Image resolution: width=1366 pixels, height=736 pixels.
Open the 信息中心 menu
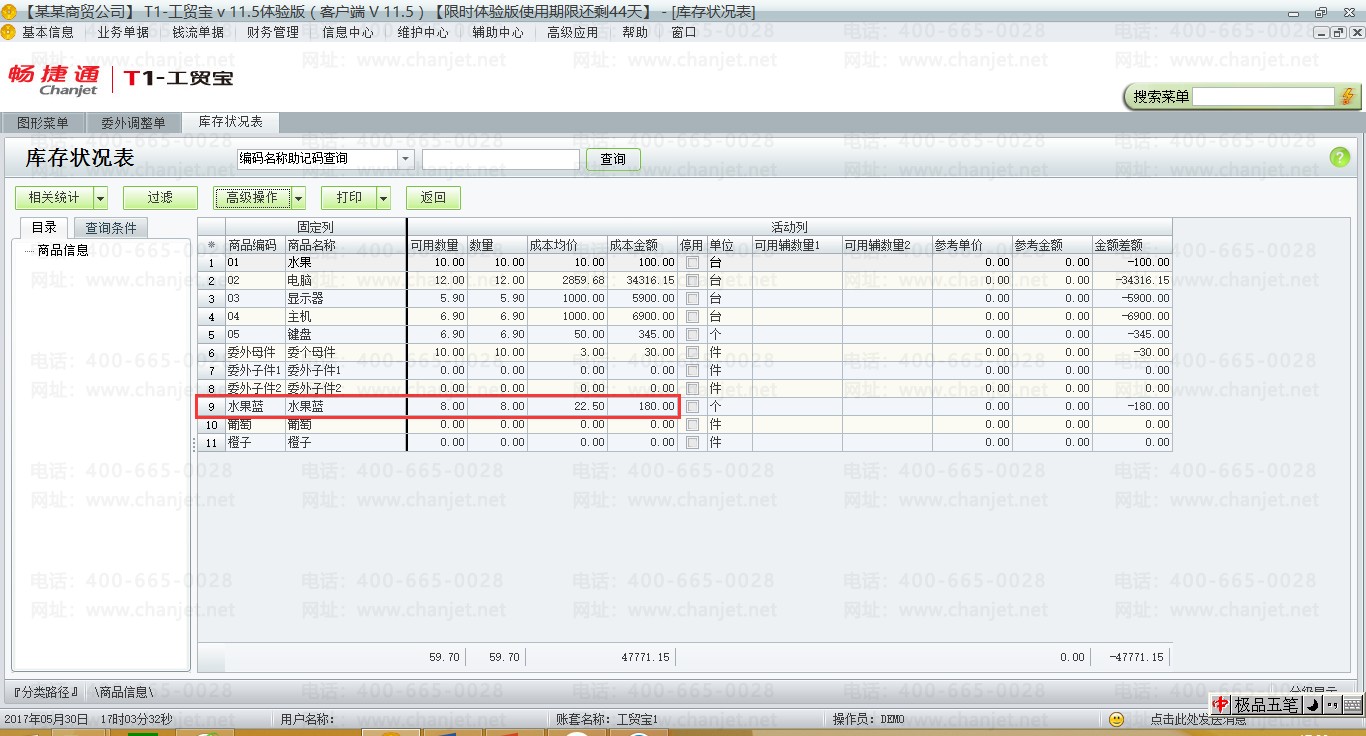click(x=348, y=32)
